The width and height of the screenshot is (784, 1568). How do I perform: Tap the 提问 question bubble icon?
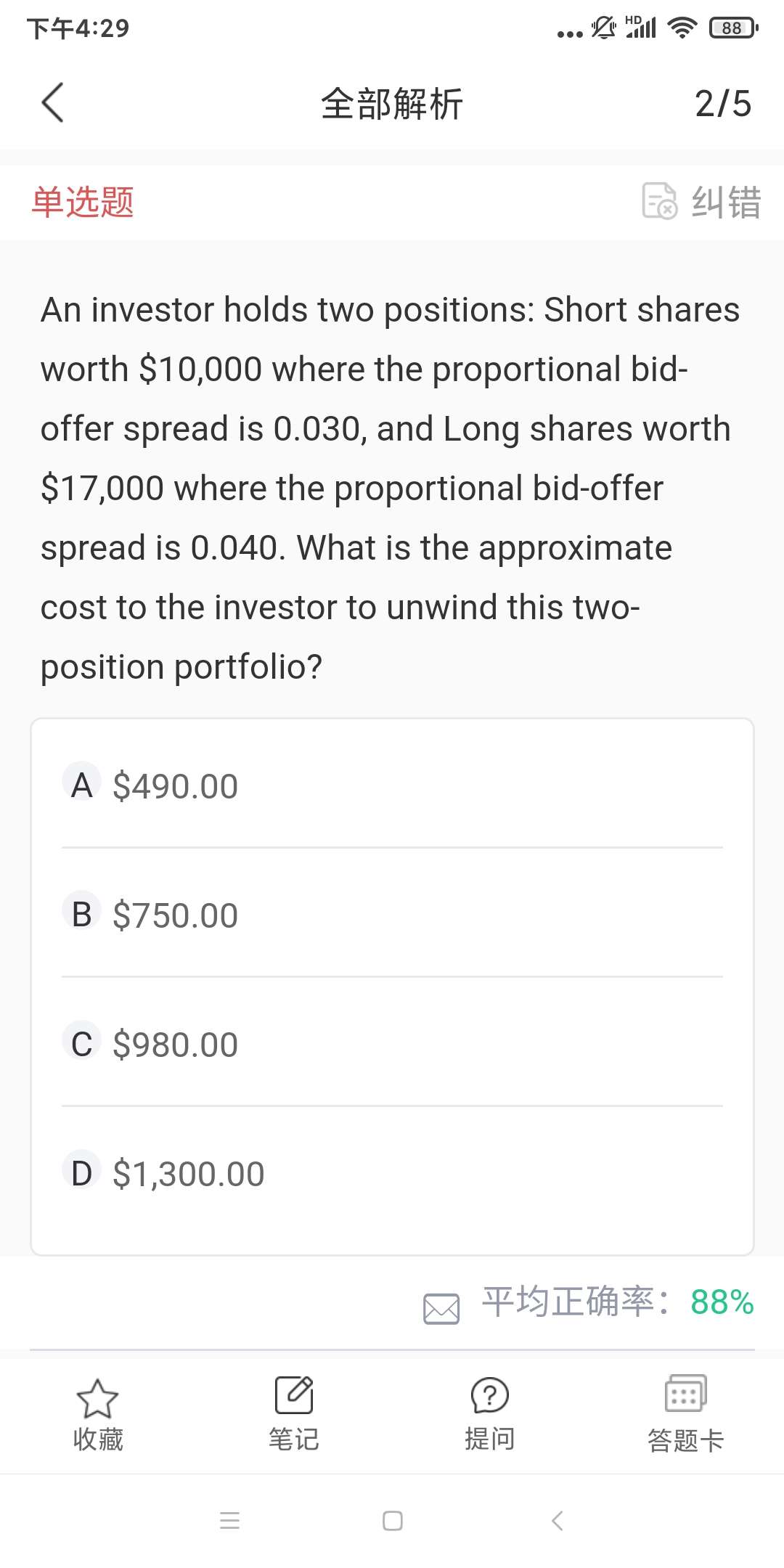pyautogui.click(x=490, y=1395)
